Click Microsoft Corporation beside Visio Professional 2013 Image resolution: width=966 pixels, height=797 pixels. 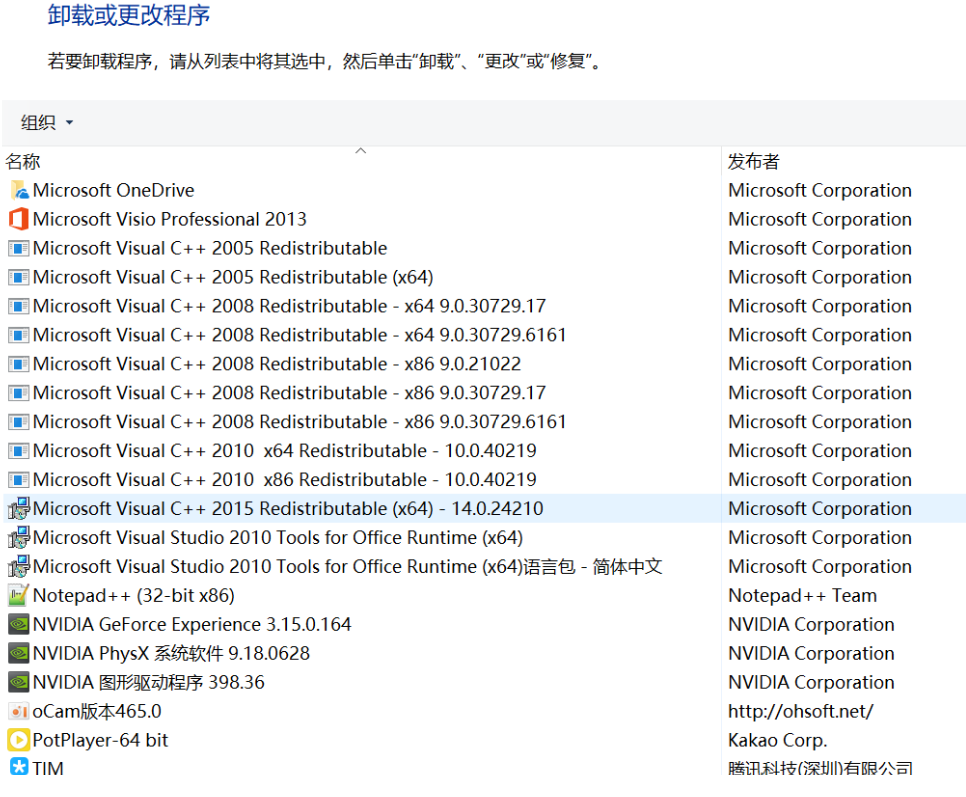(820, 219)
